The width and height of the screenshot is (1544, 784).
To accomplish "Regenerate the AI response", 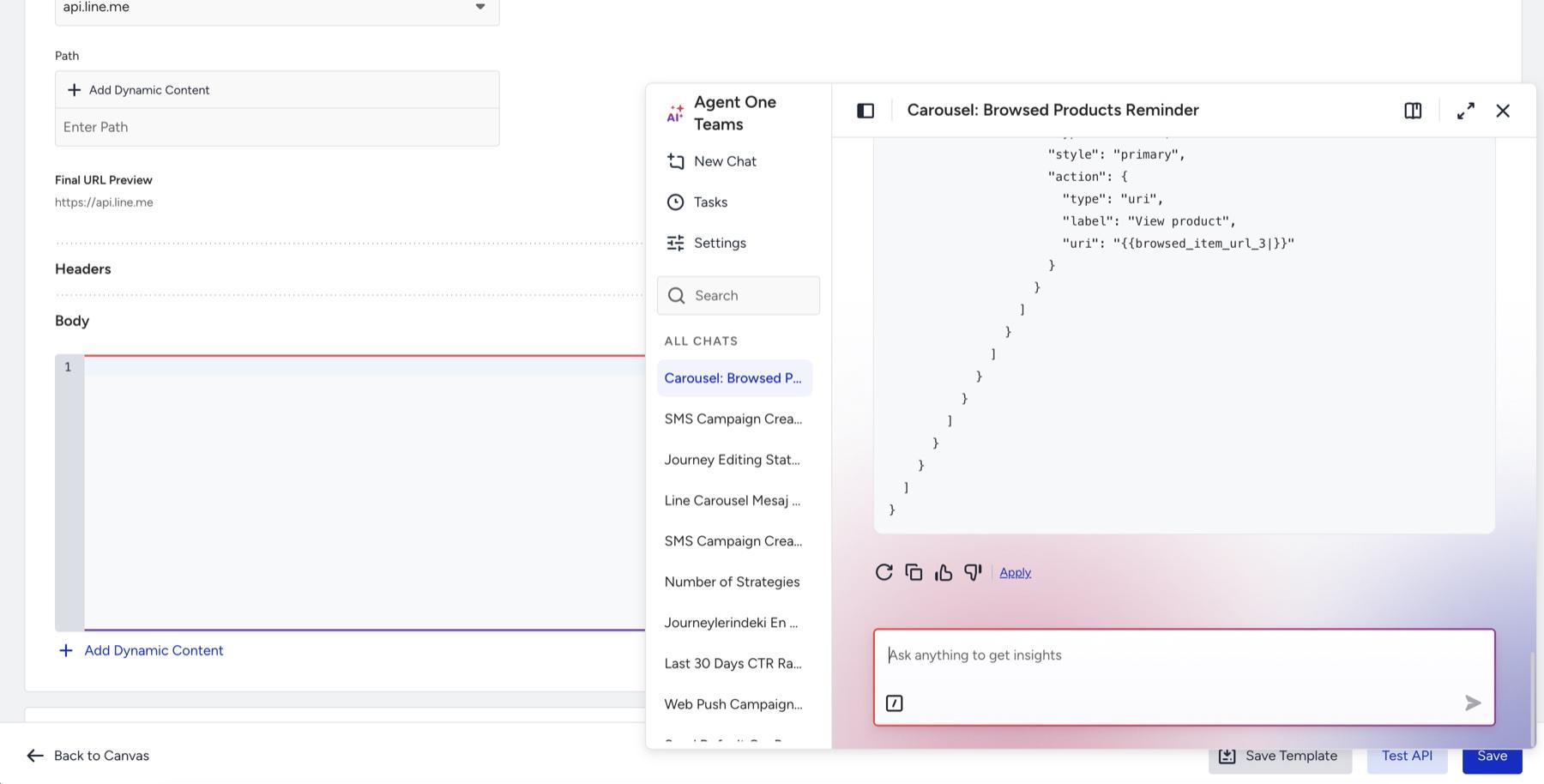I will (884, 572).
